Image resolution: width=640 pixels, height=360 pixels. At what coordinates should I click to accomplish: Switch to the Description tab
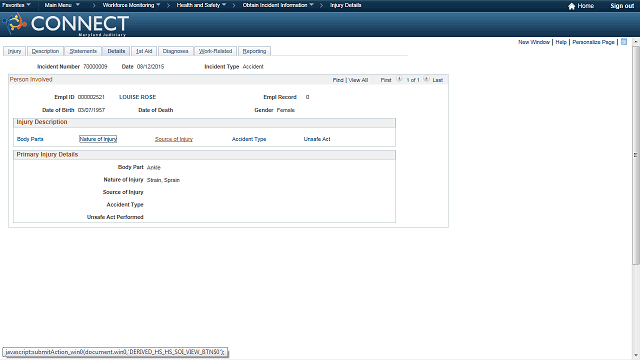[45, 51]
